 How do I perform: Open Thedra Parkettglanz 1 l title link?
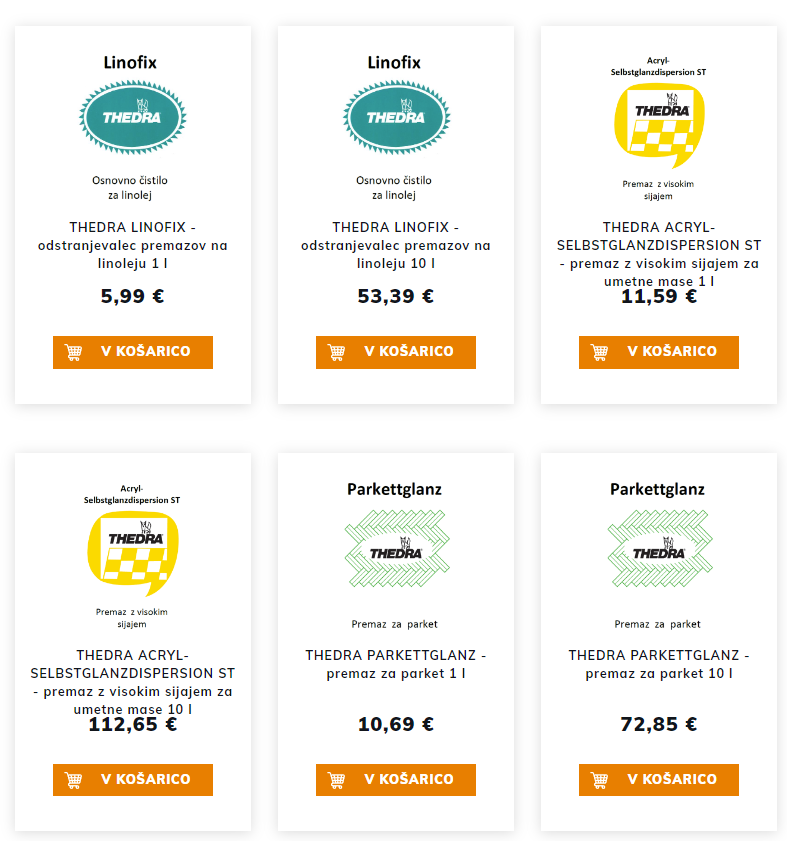point(395,664)
